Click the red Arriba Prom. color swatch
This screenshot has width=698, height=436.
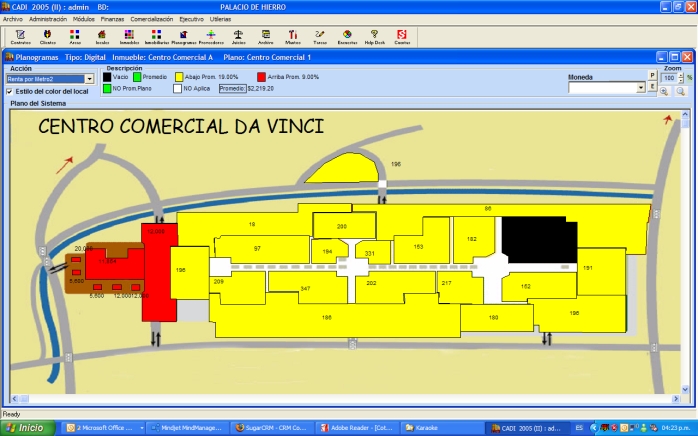pos(261,76)
